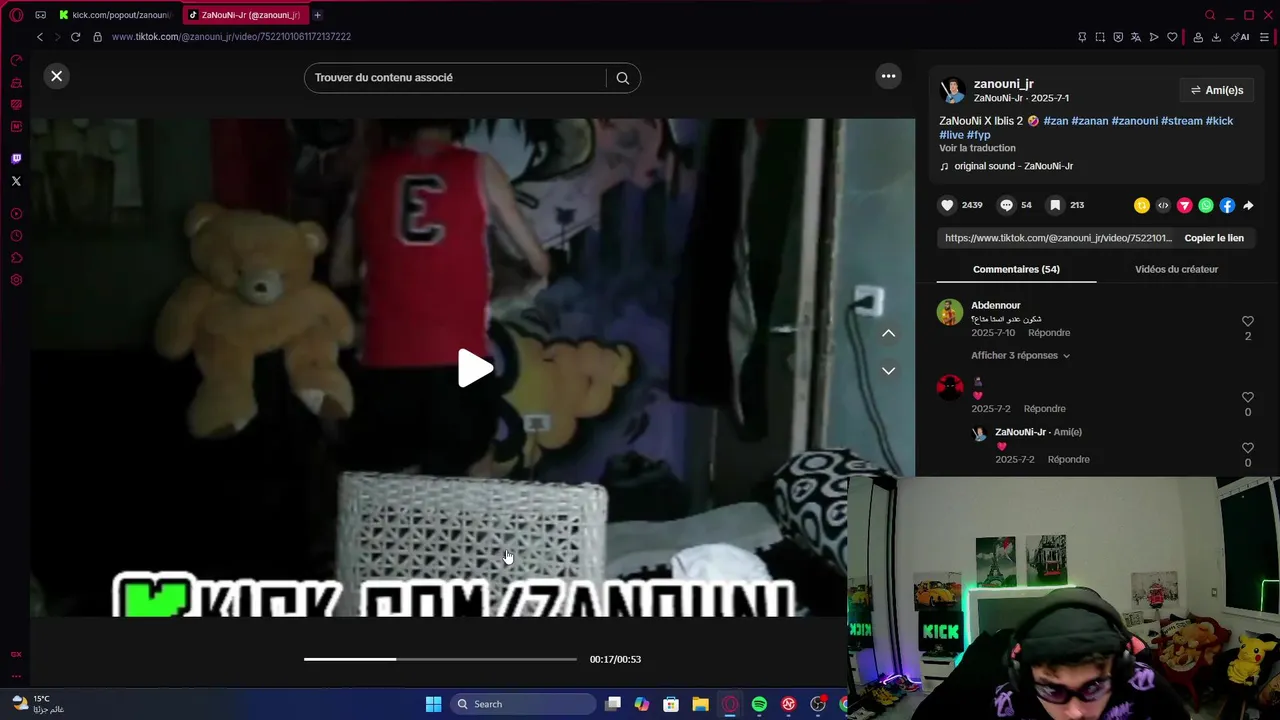
Task: Open the X (Twitter) sidebar panel
Action: click(x=16, y=181)
